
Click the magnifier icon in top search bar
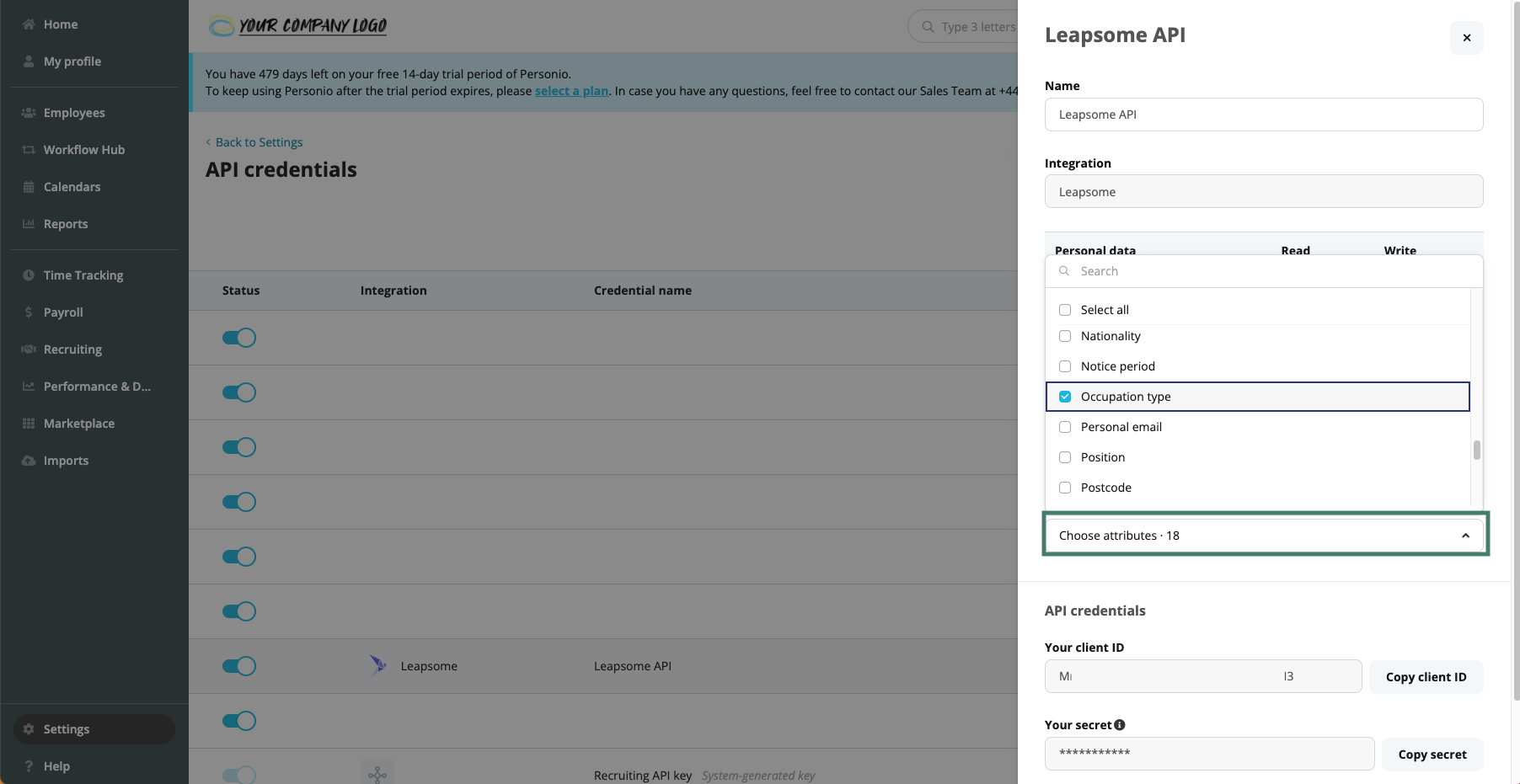click(x=928, y=27)
